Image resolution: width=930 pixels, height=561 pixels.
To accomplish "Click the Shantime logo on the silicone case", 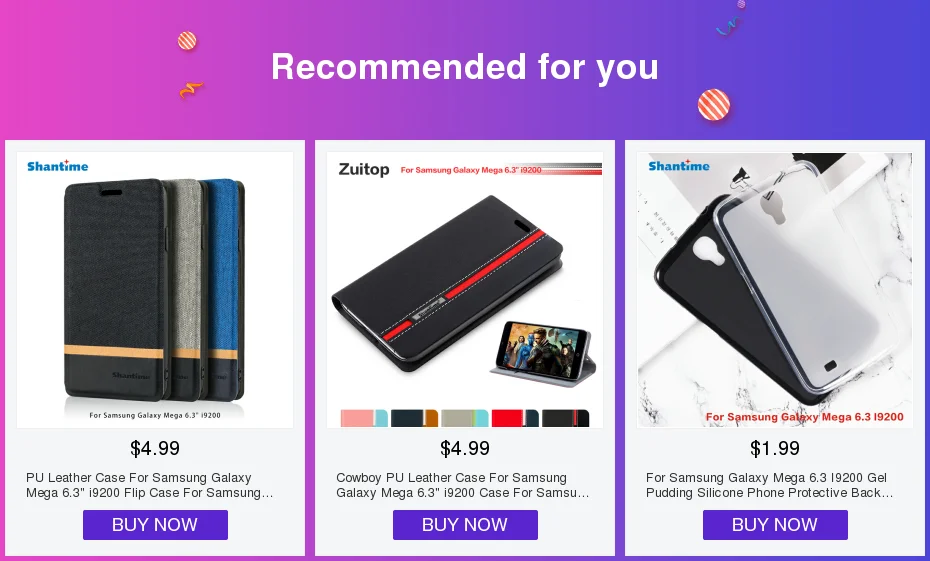I will 679,165.
